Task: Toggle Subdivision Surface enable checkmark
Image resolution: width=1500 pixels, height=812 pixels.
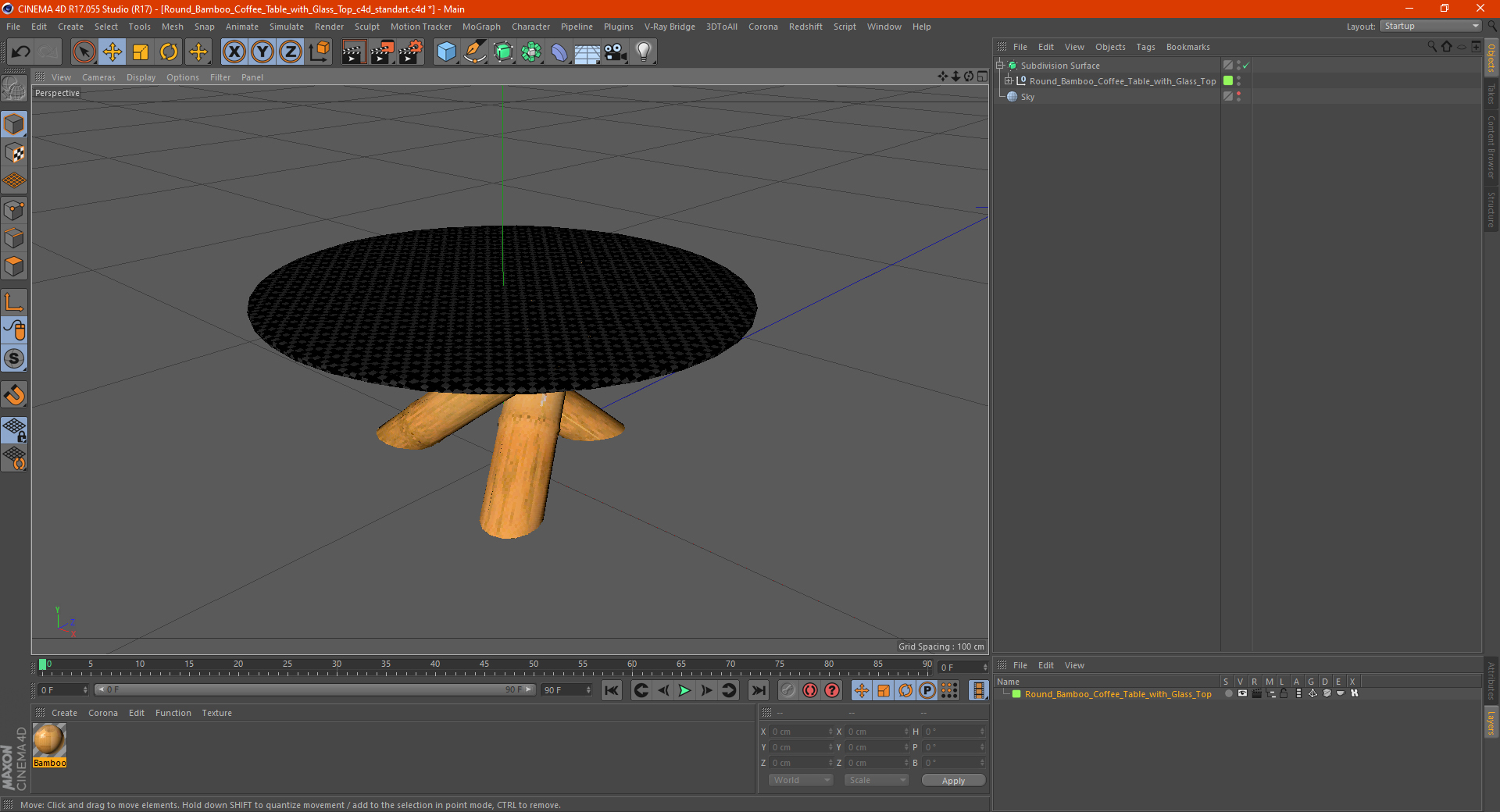Action: pyautogui.click(x=1246, y=66)
